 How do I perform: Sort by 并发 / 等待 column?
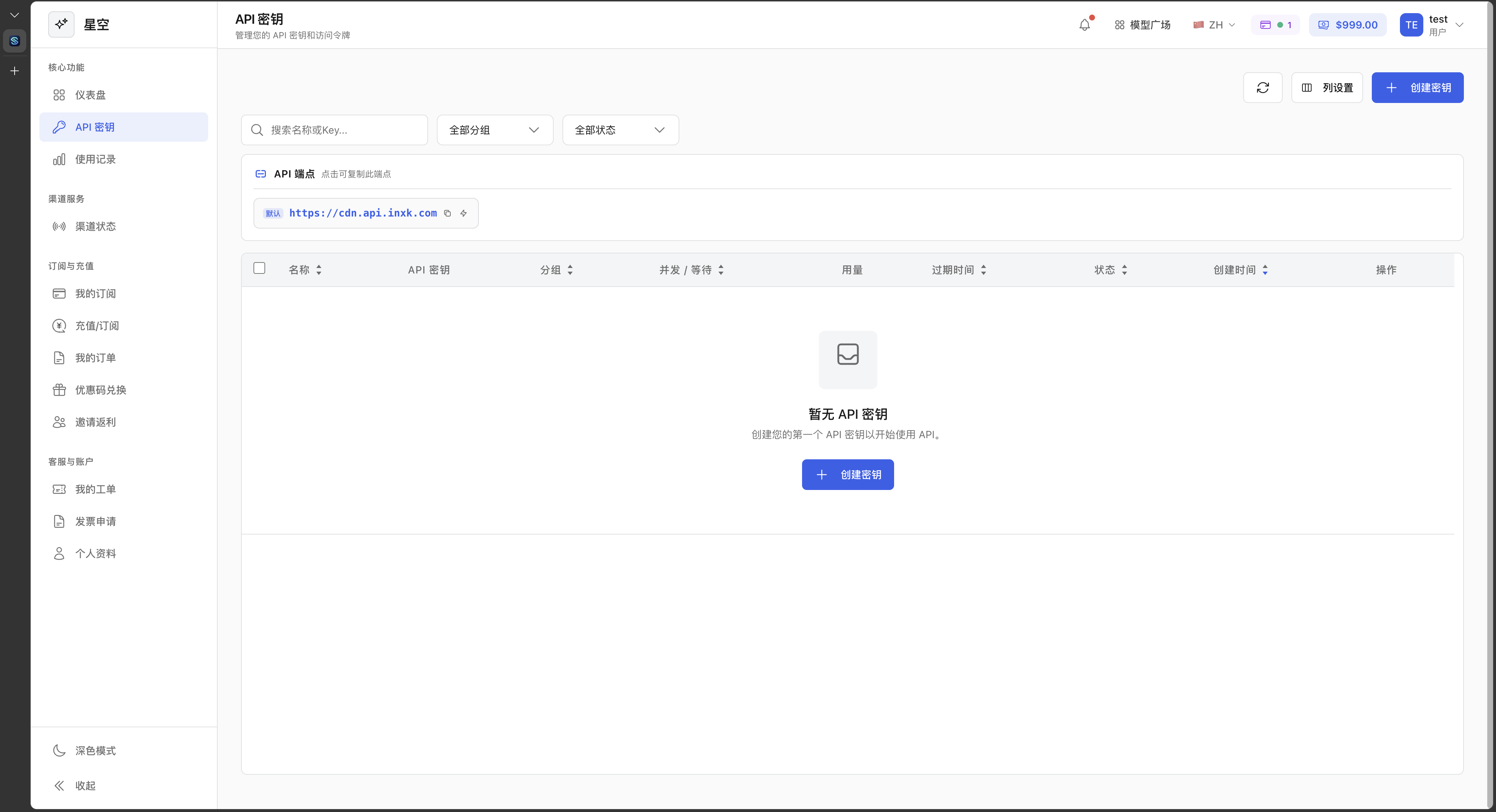click(692, 270)
